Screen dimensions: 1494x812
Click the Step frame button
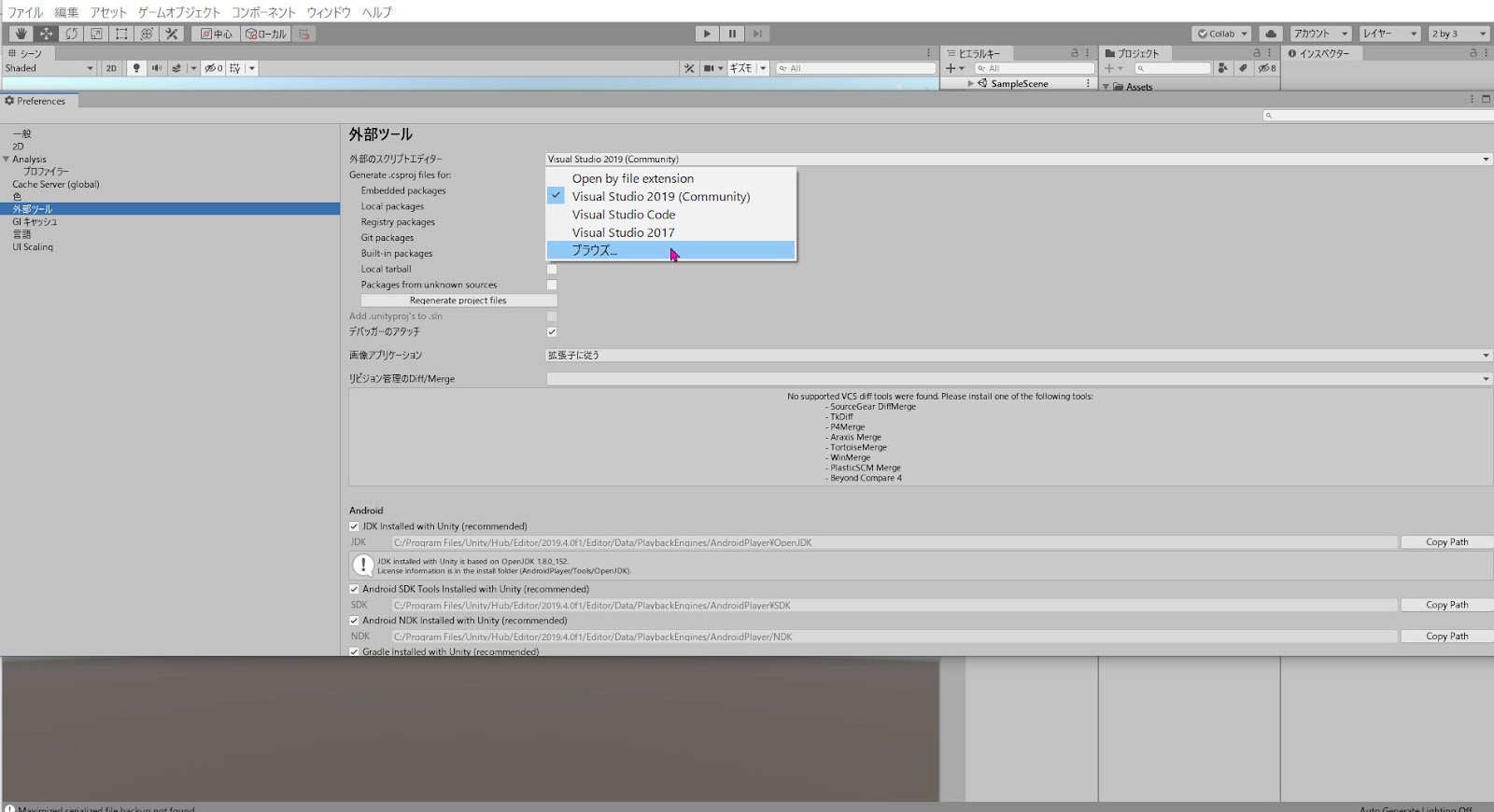point(757,34)
